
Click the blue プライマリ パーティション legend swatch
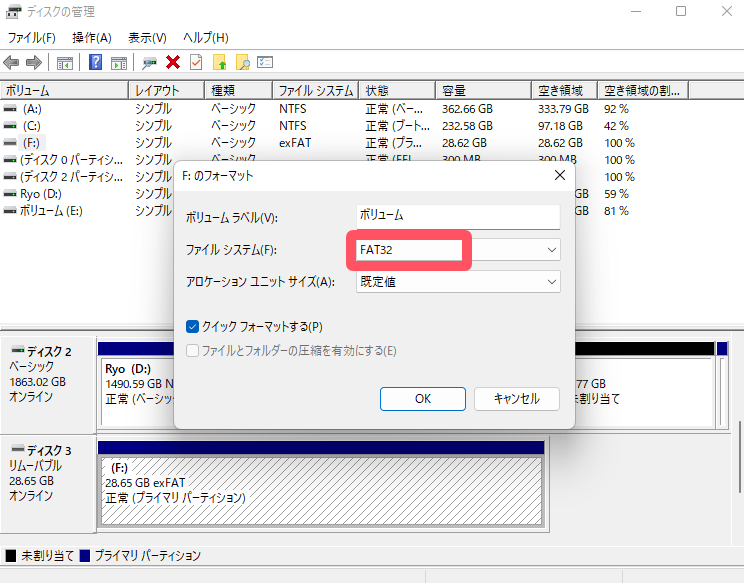85,555
